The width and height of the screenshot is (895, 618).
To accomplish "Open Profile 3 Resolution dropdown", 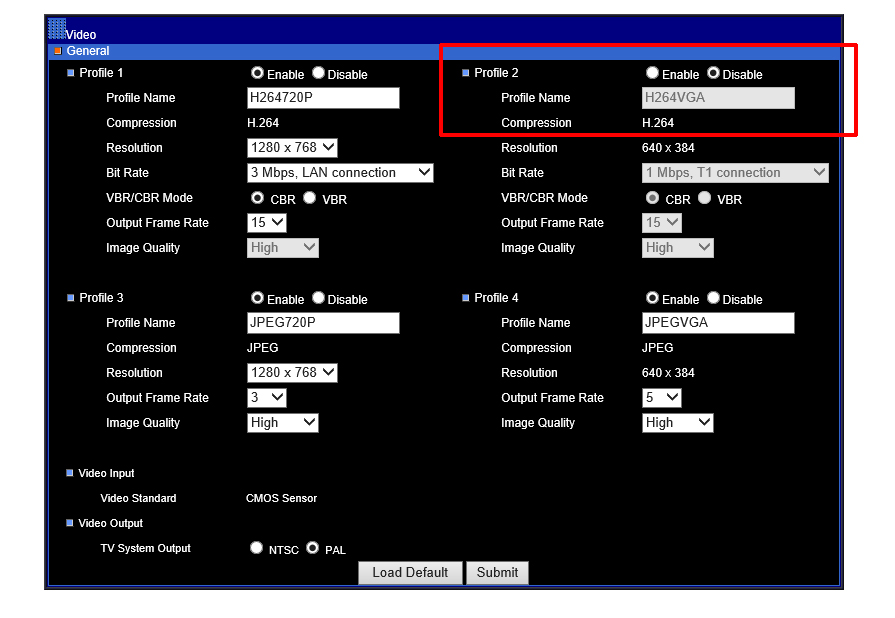I will click(x=292, y=373).
